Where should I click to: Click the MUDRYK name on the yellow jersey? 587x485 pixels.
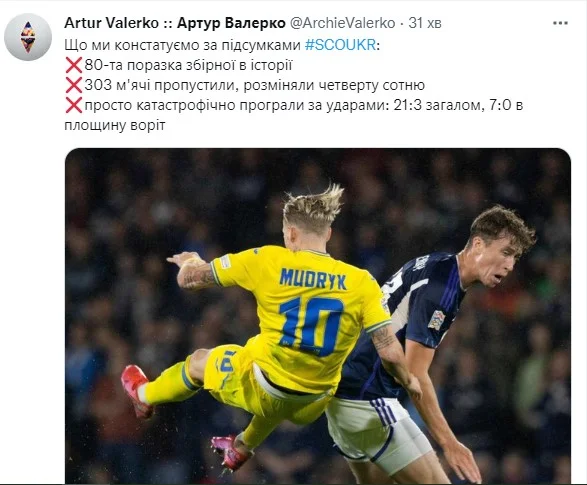coord(313,279)
